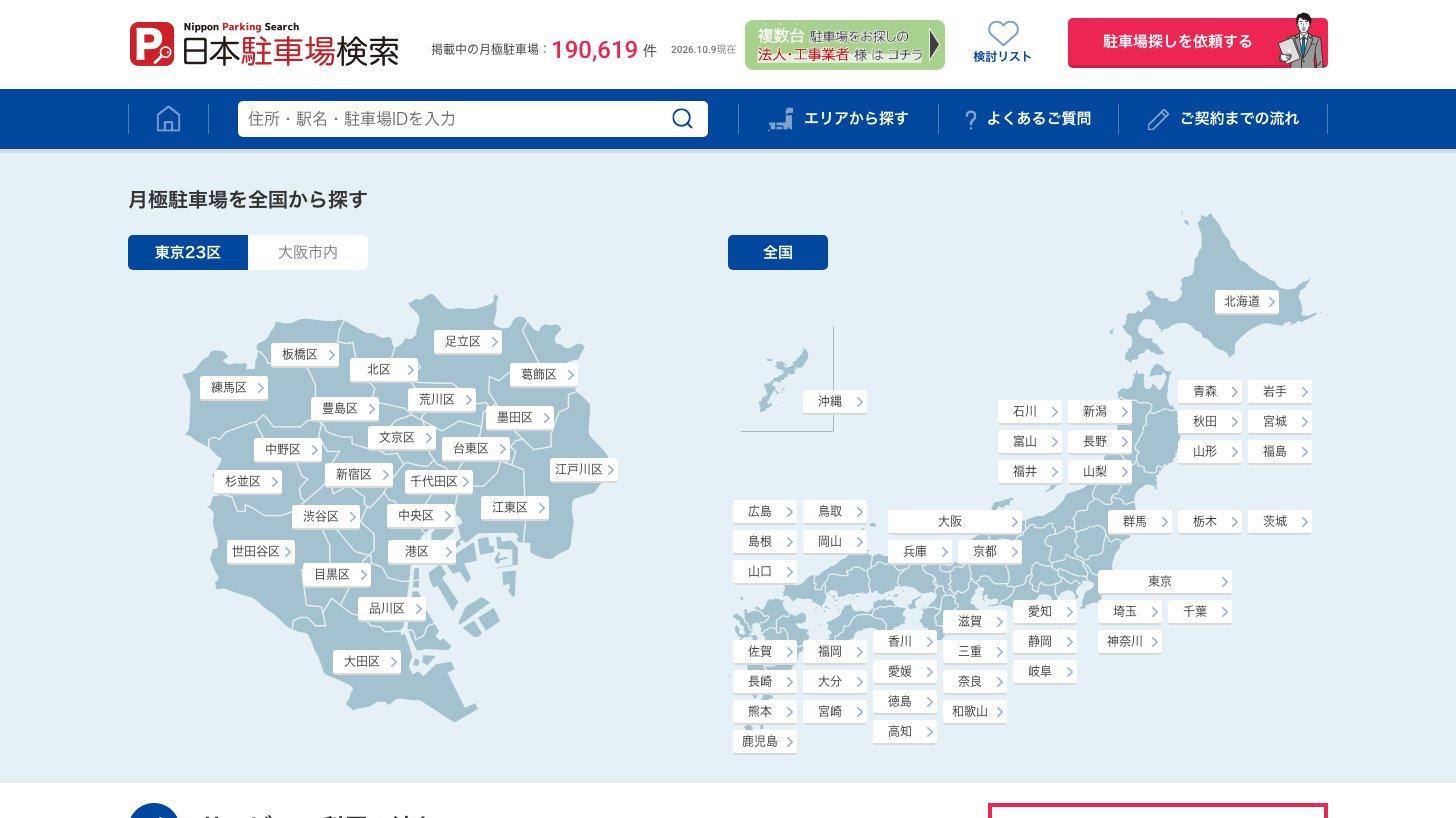Click the magnifier search icon
Image resolution: width=1456 pixels, height=818 pixels.
(x=682, y=119)
